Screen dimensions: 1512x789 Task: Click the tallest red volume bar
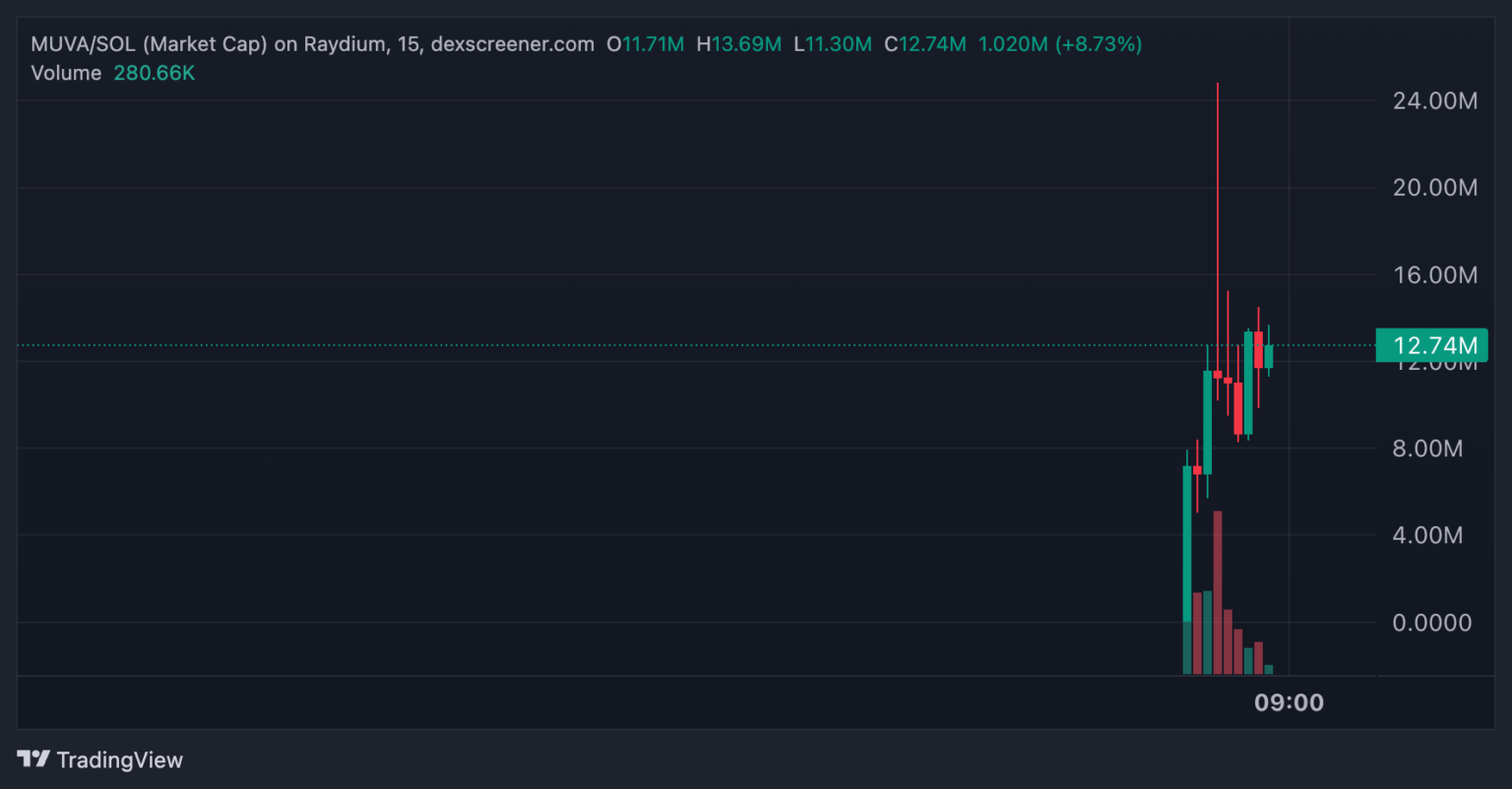[1218, 592]
